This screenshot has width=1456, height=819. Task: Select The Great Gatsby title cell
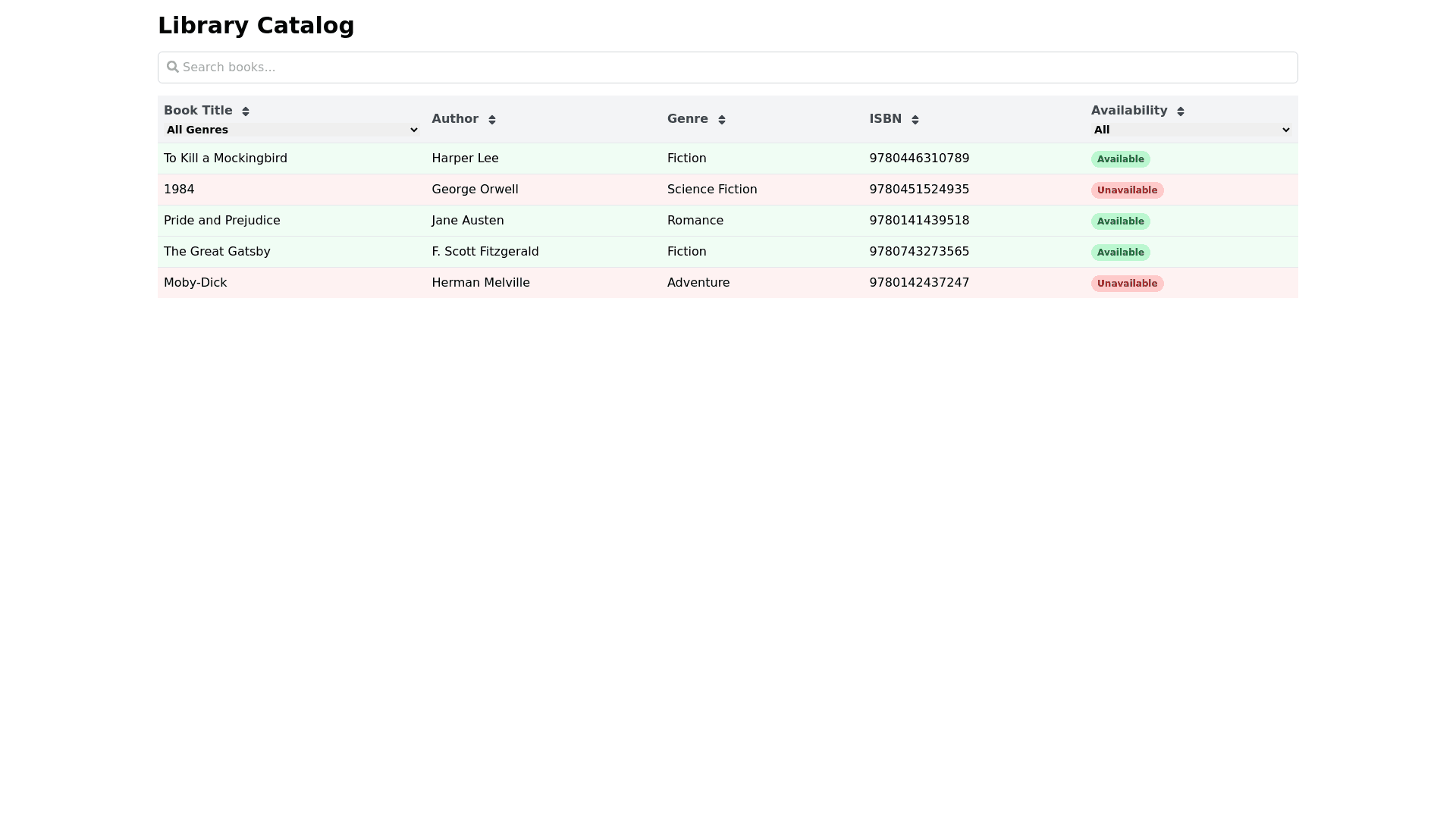[217, 252]
